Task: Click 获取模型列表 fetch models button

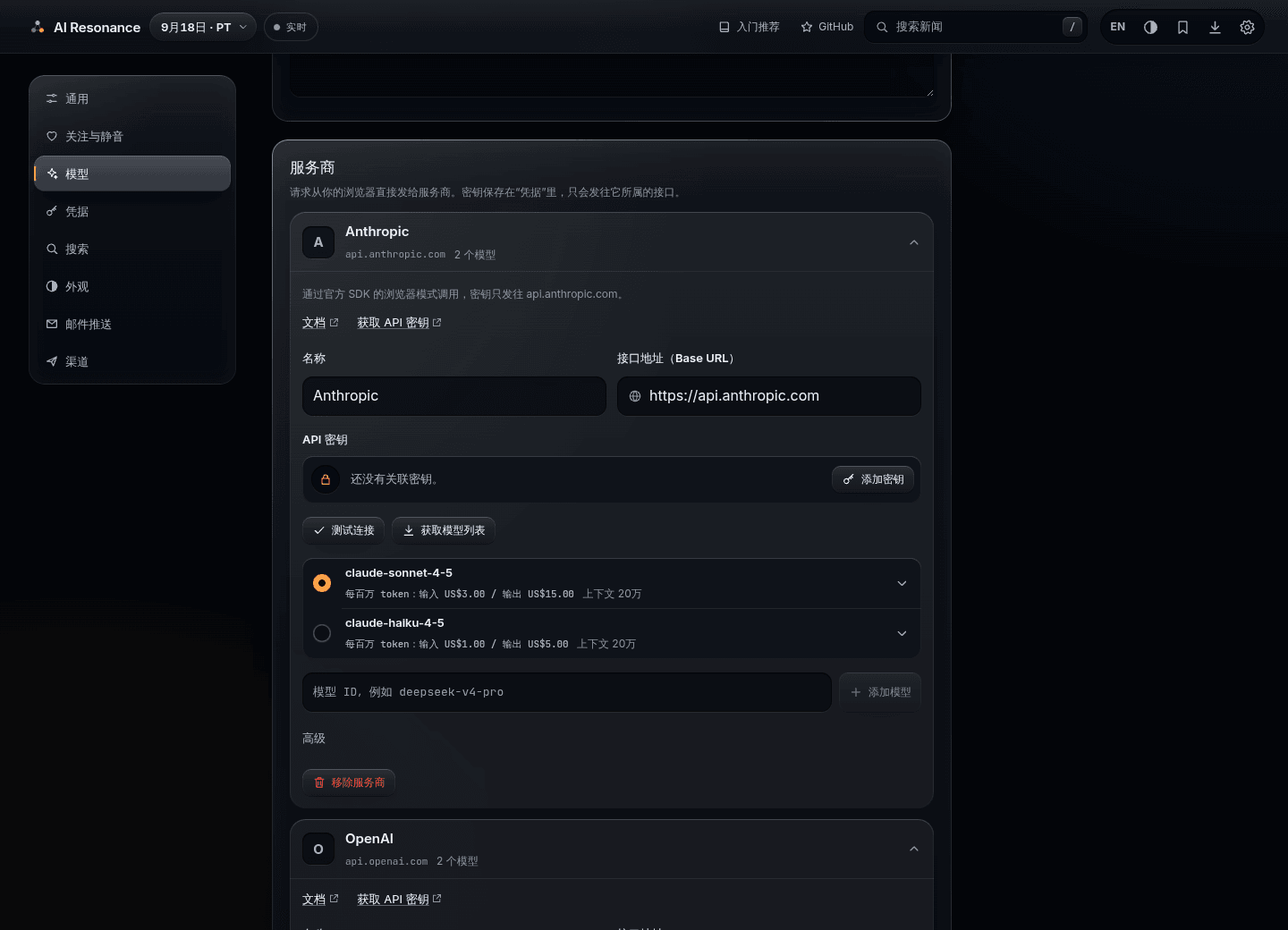Action: click(x=444, y=530)
